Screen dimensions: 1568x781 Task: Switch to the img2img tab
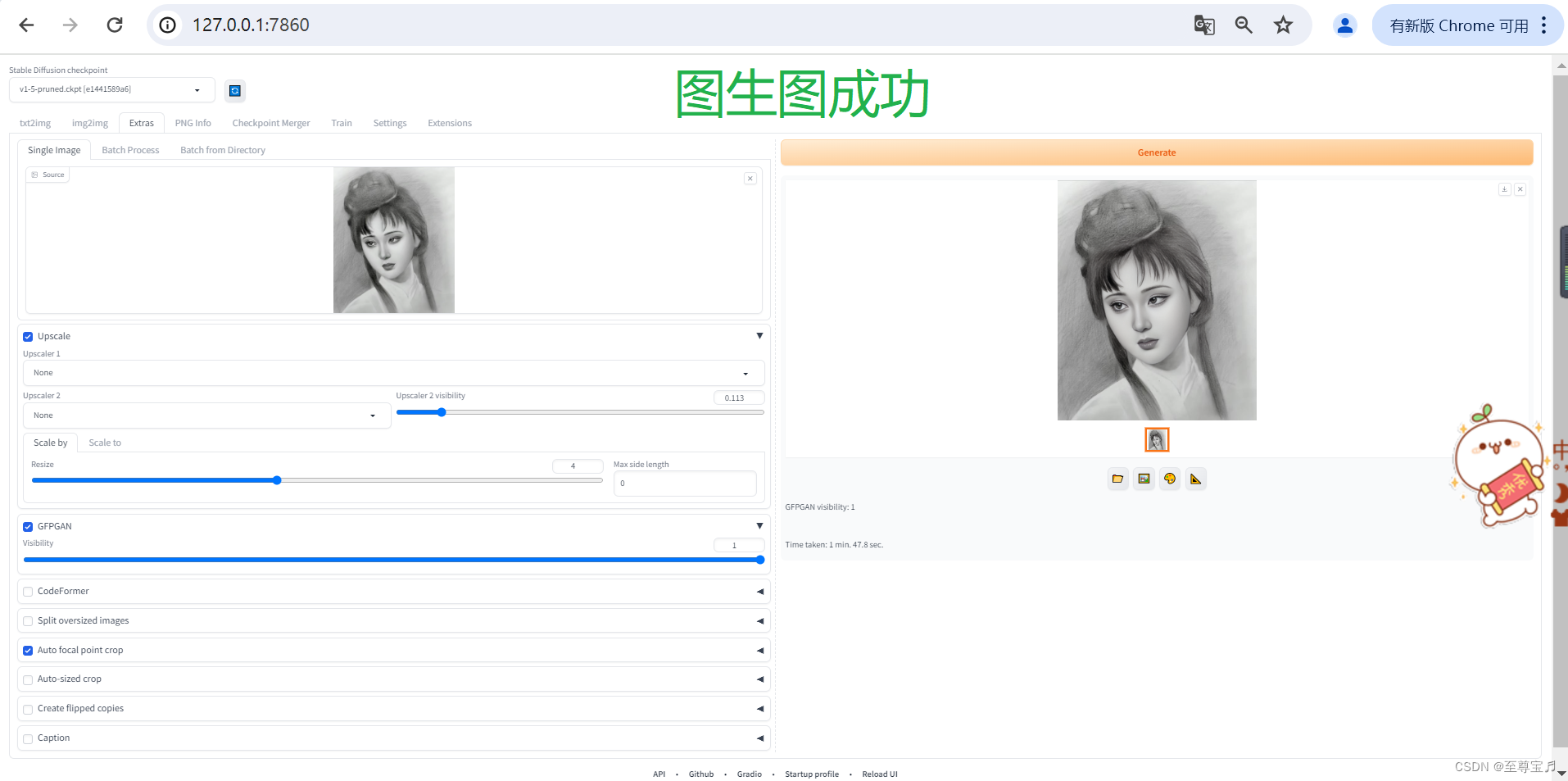tap(90, 123)
